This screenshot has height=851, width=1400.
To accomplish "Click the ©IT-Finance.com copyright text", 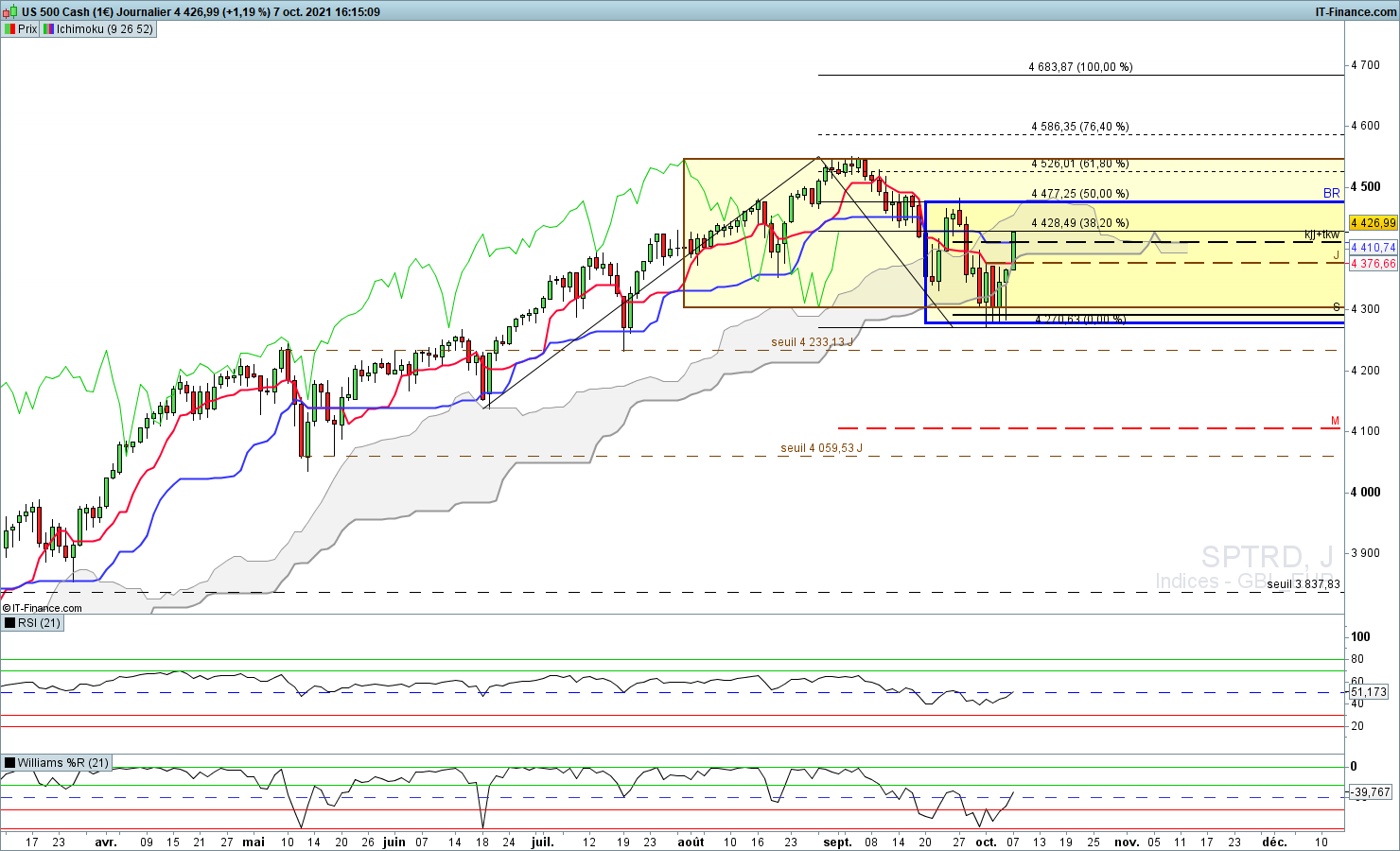I will point(43,608).
